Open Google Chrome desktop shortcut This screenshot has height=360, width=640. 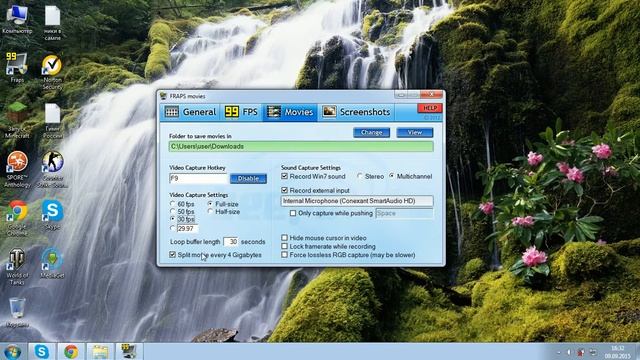pyautogui.click(x=17, y=218)
